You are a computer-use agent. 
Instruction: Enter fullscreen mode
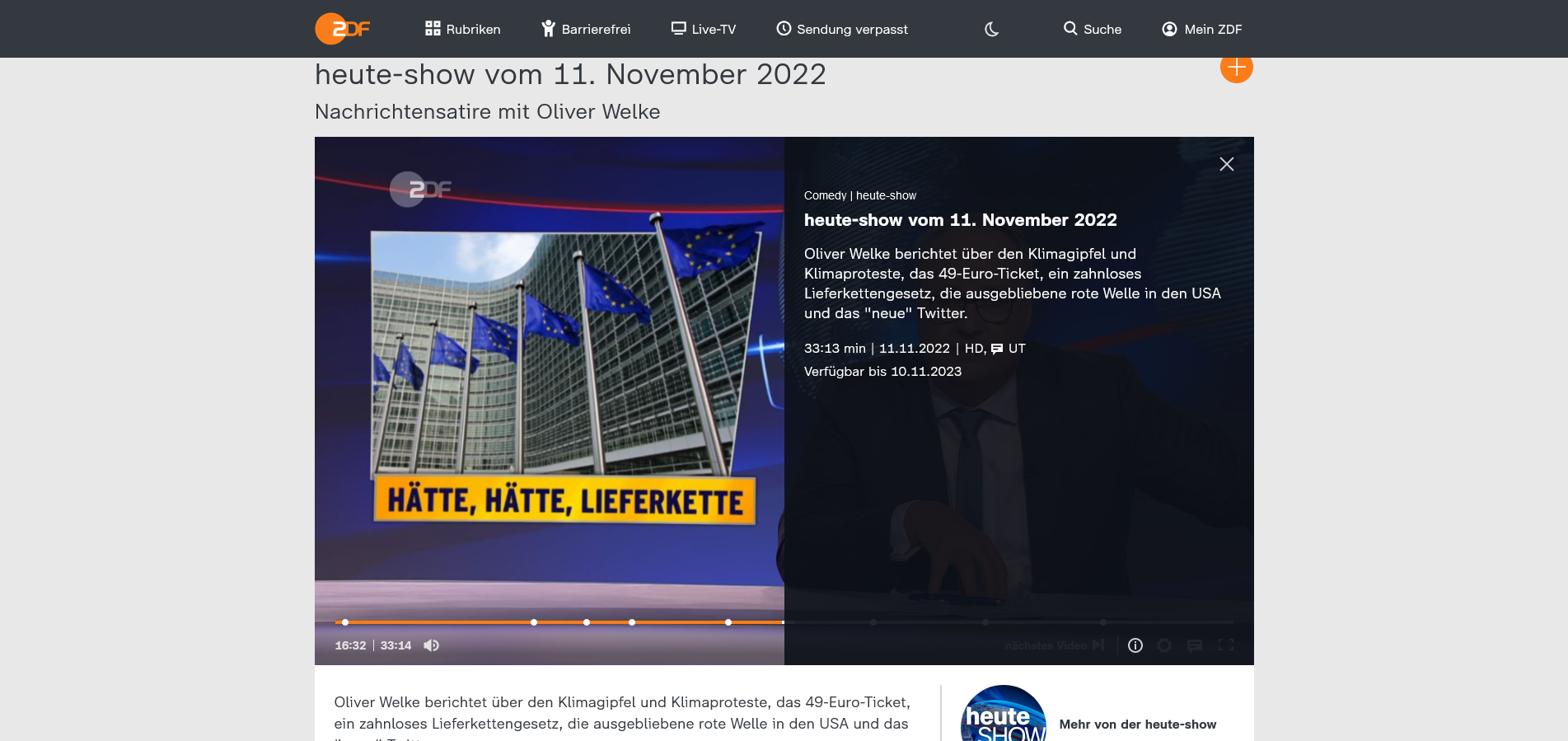coord(1225,645)
